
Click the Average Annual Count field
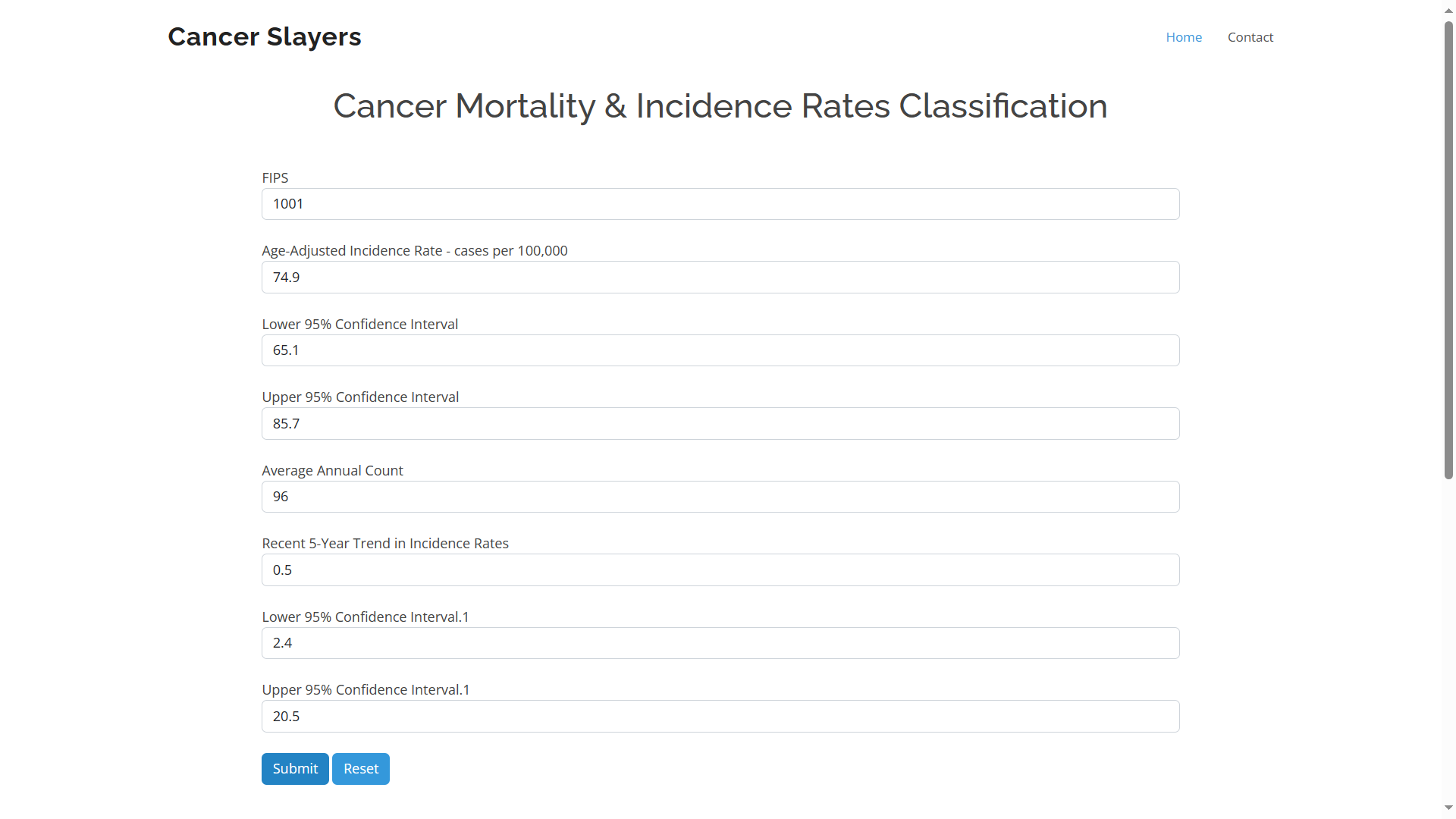tap(720, 497)
